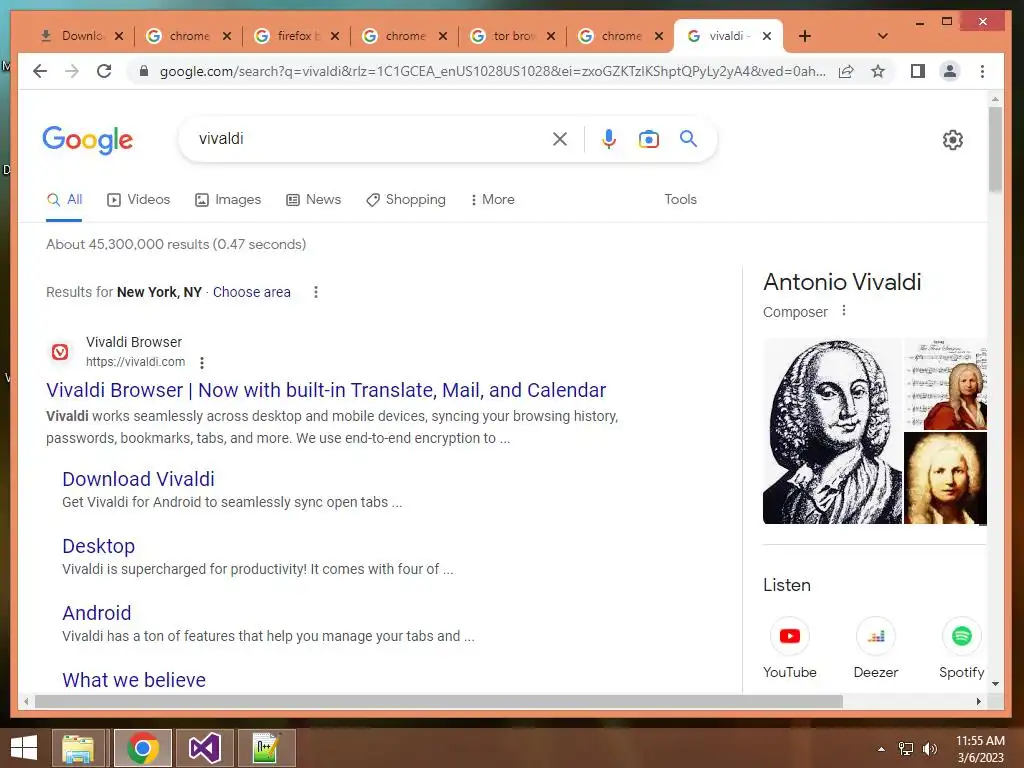Image resolution: width=1024 pixels, height=768 pixels.
Task: Clear the search box text
Action: 560,138
